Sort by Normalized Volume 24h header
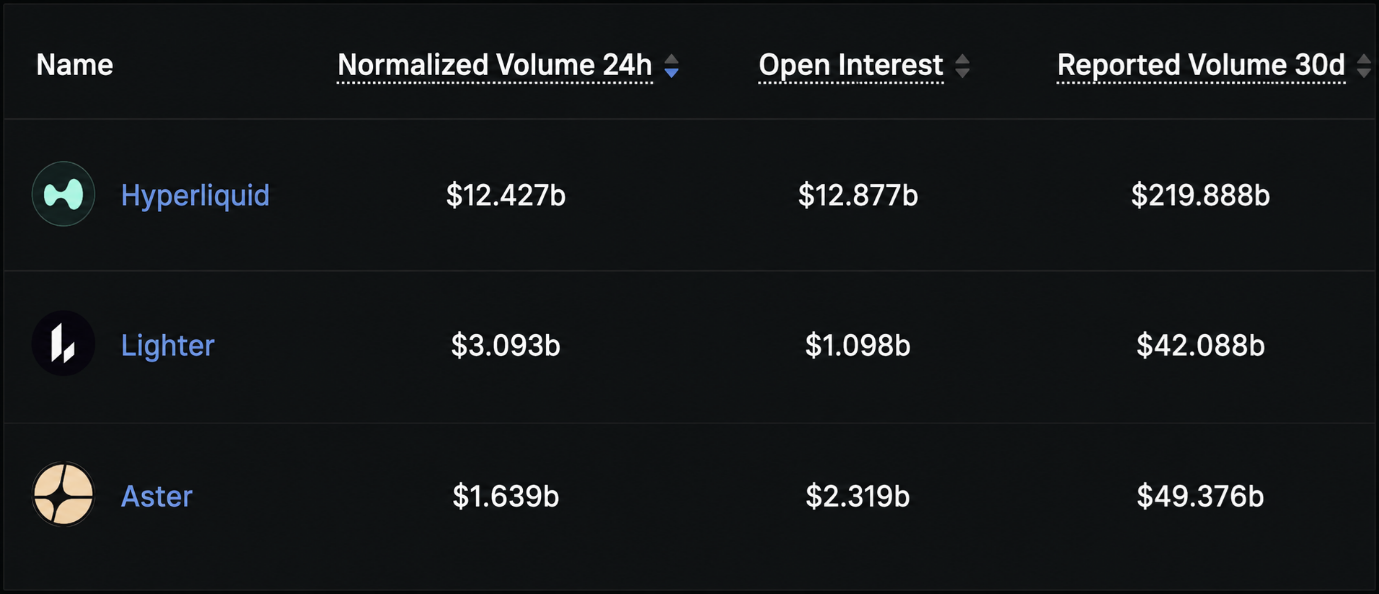This screenshot has height=594, width=1379. click(495, 65)
